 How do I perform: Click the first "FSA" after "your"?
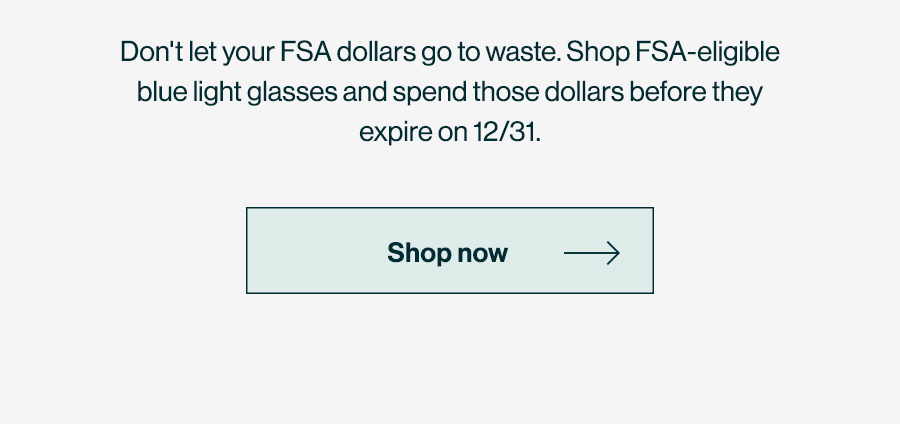pos(305,52)
